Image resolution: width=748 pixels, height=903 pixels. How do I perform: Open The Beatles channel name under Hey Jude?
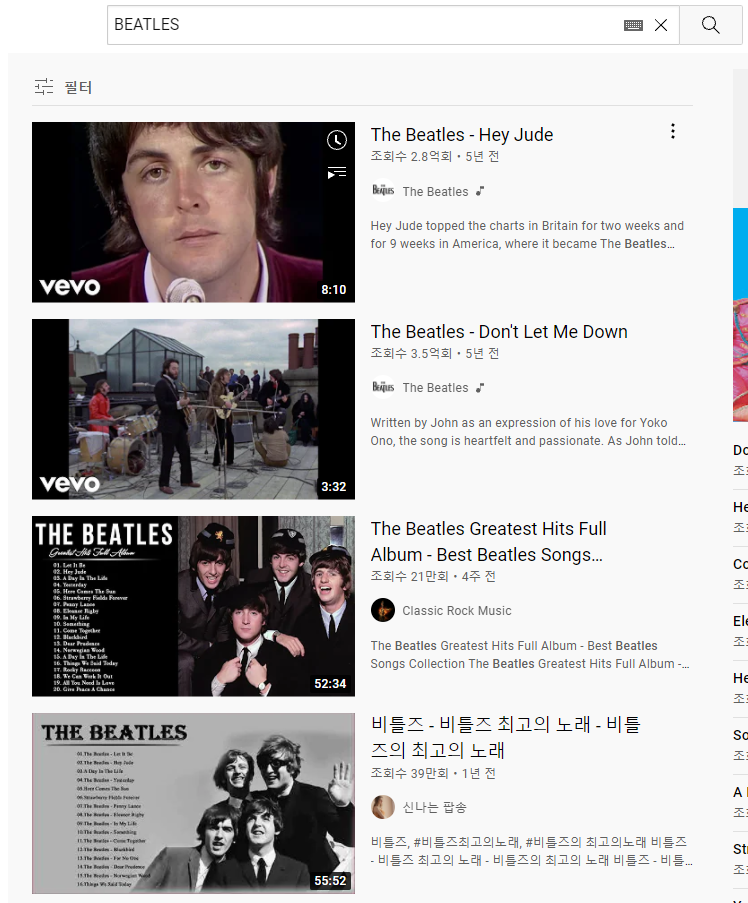[x=435, y=192]
